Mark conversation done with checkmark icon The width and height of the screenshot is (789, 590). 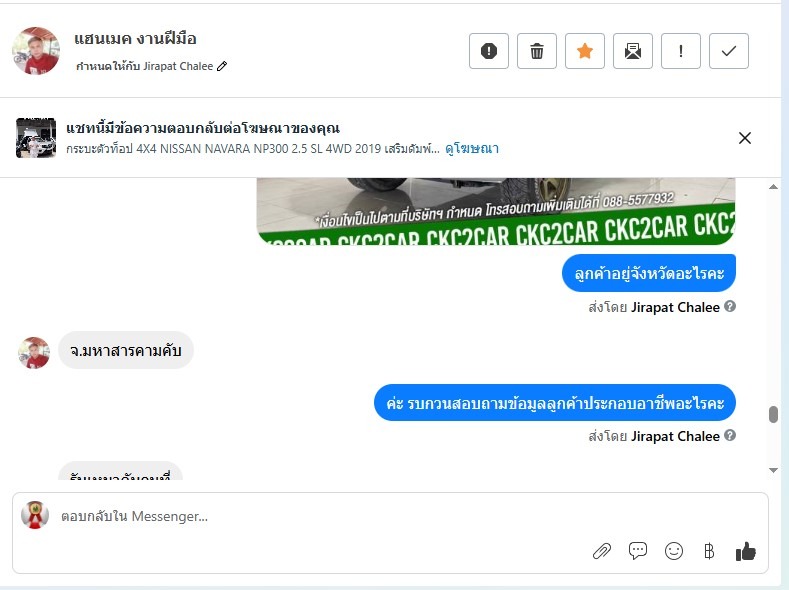[729, 51]
